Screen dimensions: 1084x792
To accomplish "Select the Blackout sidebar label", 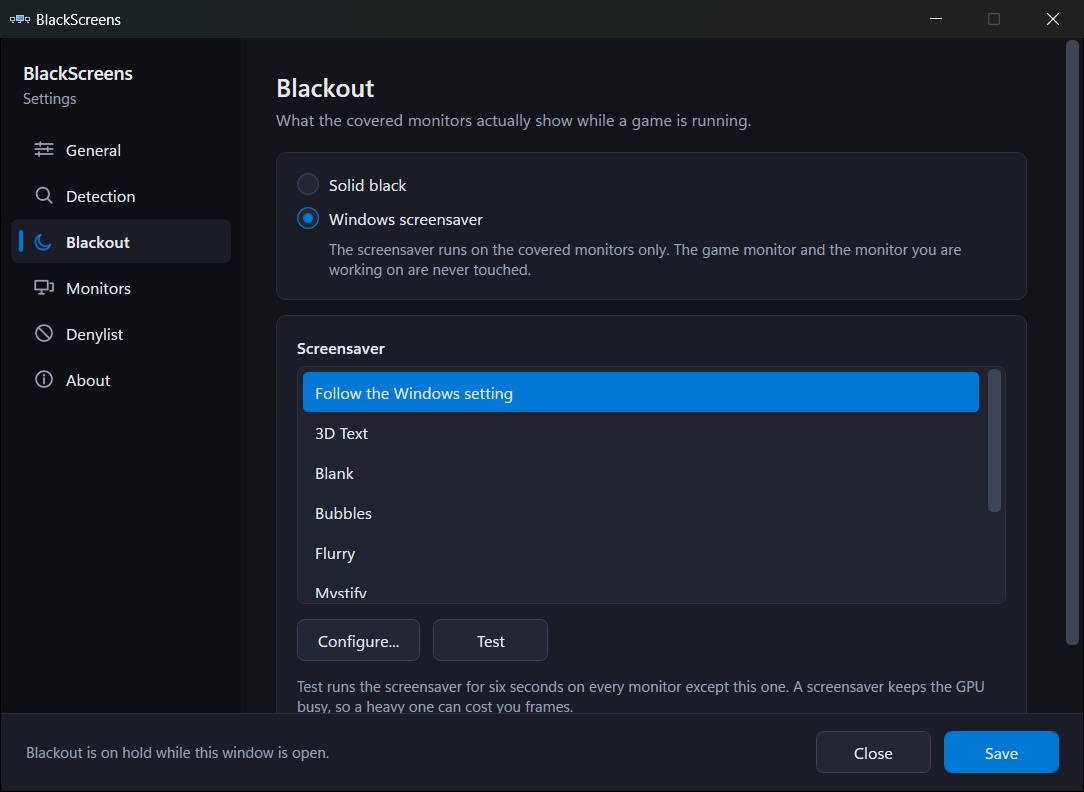I will coord(97,243).
